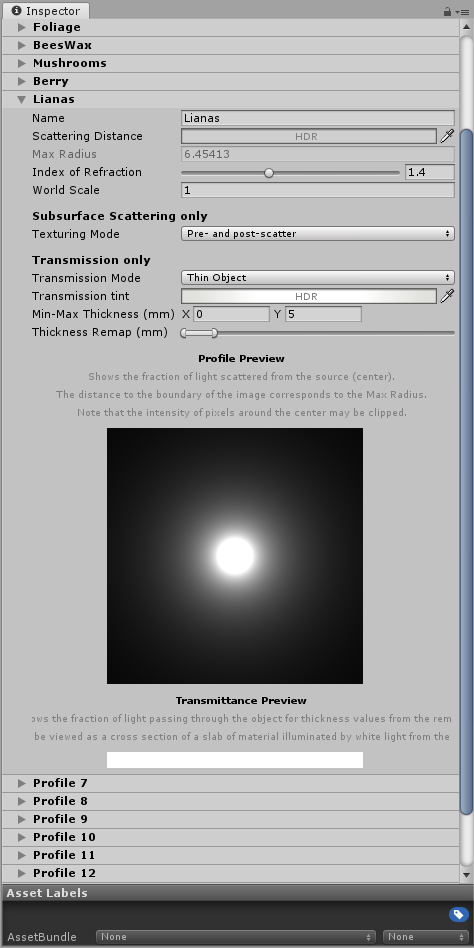
Task: Click the Max Radius value field
Action: coord(317,154)
